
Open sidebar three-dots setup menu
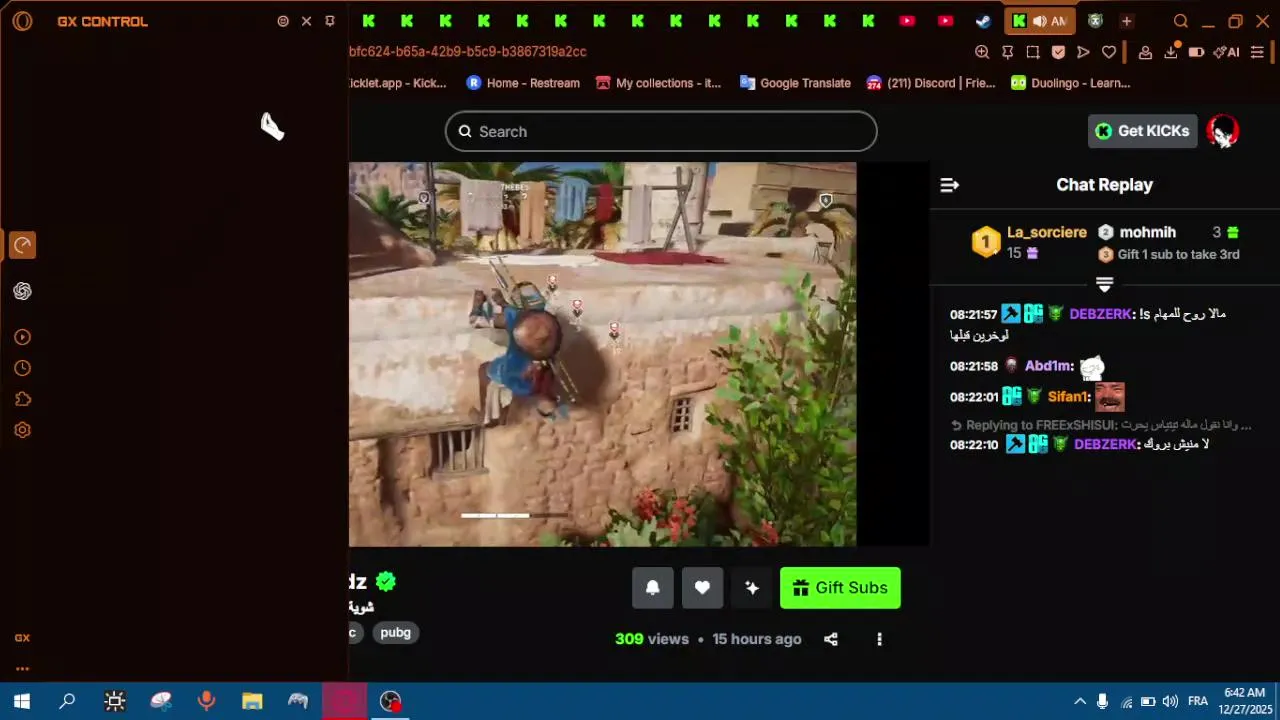[22, 669]
